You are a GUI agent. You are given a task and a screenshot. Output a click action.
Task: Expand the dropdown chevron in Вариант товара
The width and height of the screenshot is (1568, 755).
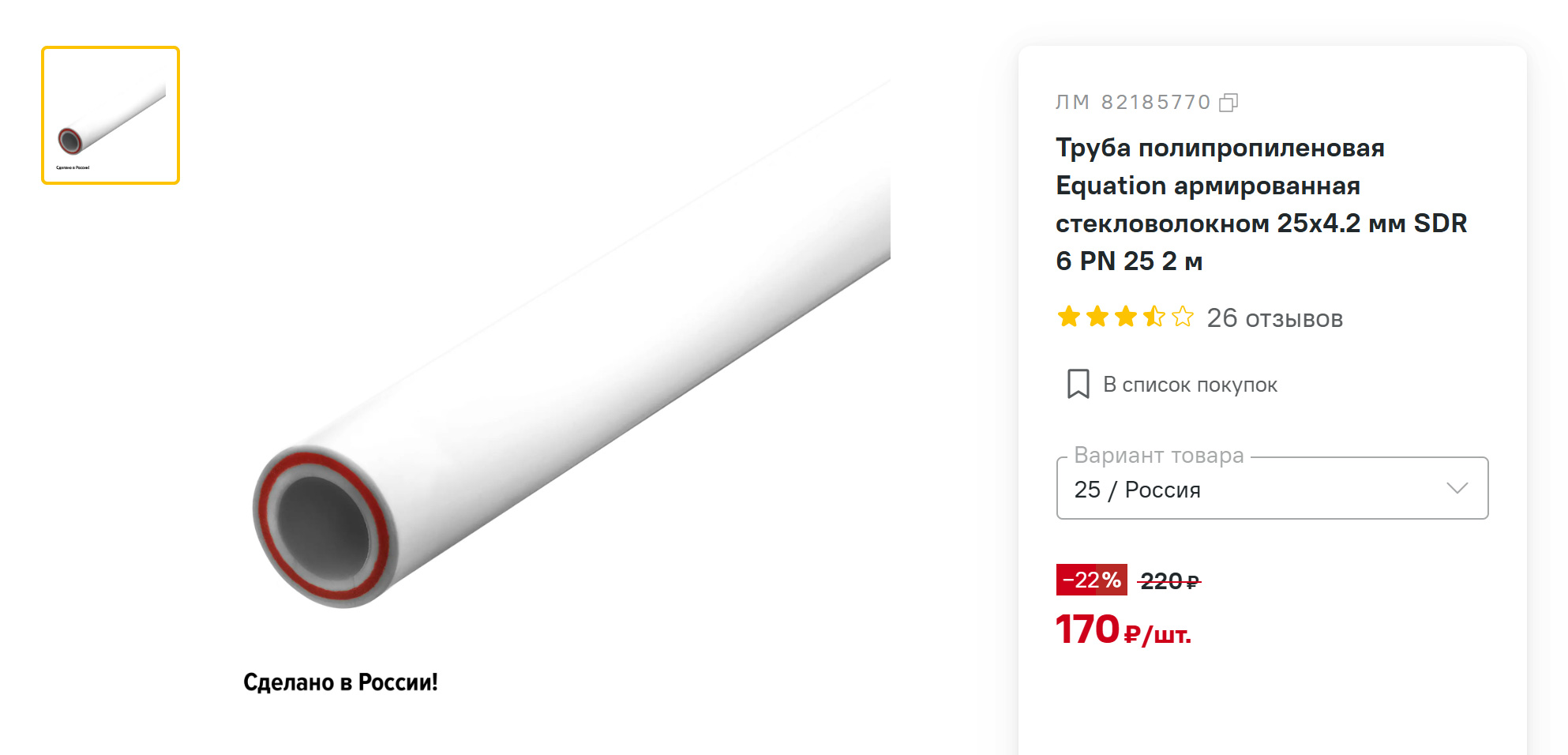1457,488
